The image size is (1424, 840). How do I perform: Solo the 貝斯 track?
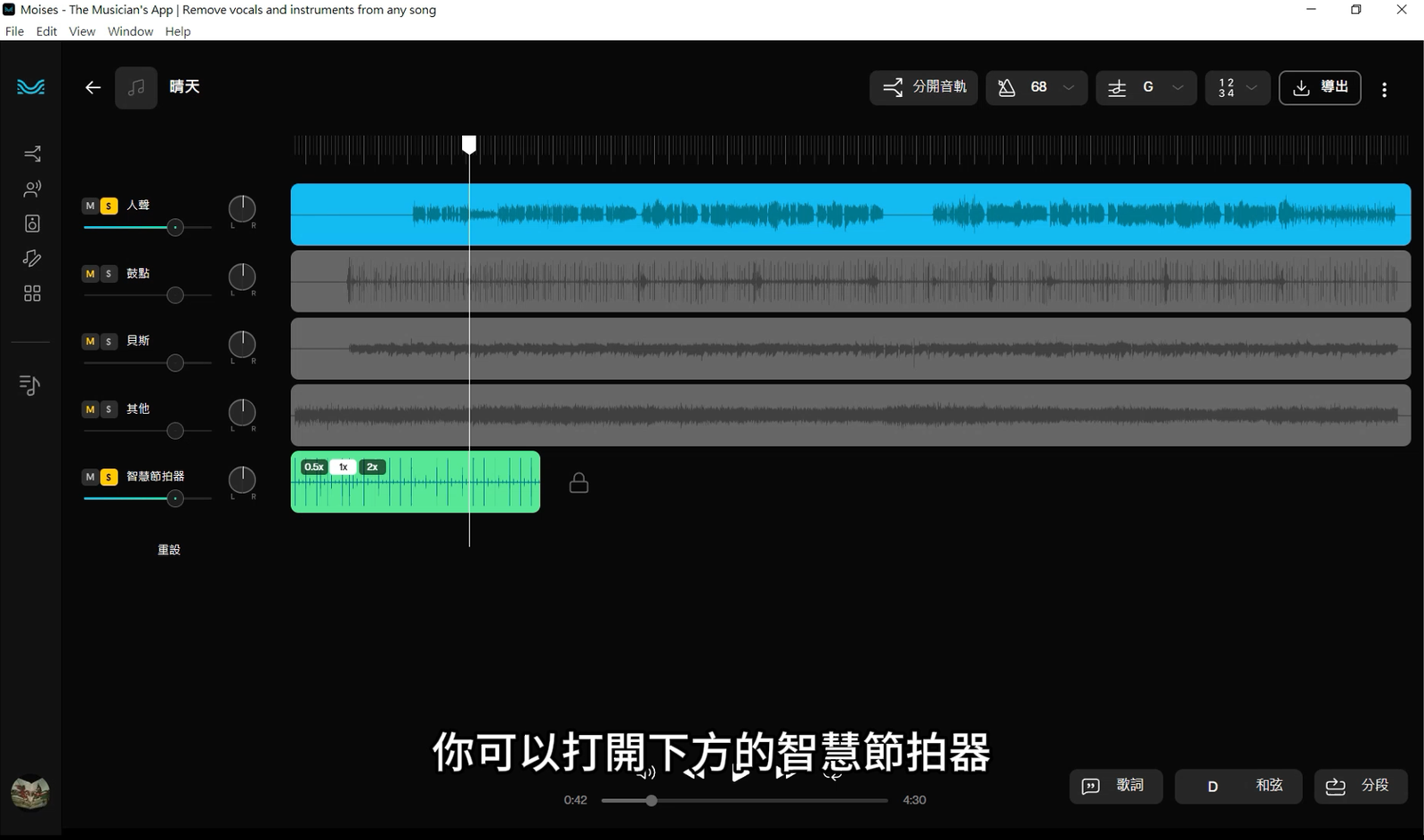[109, 341]
